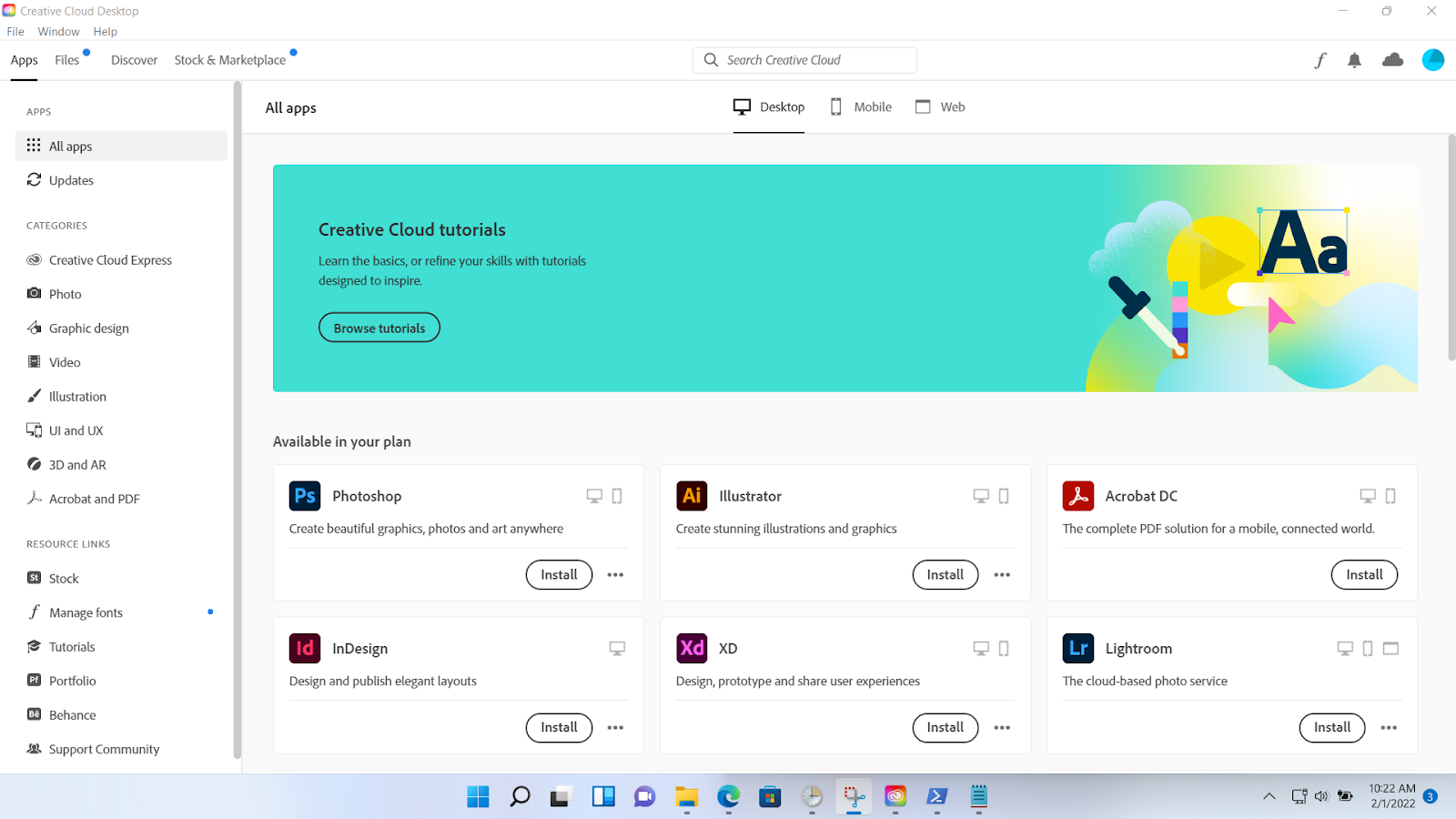Open more options for XD
Image resolution: width=1456 pixels, height=819 pixels.
coord(1002,728)
